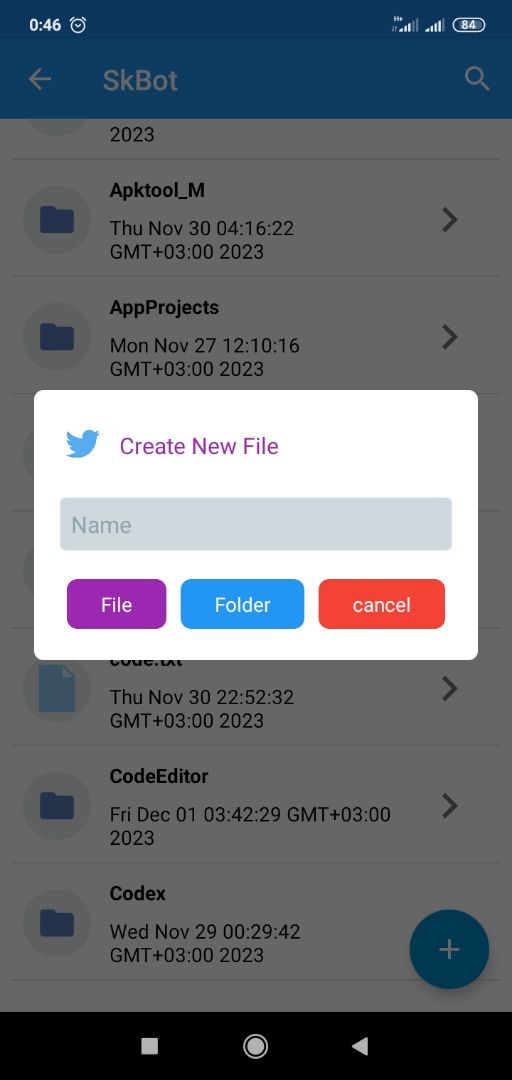Tap the plus floating action button
The width and height of the screenshot is (512, 1080).
point(449,949)
